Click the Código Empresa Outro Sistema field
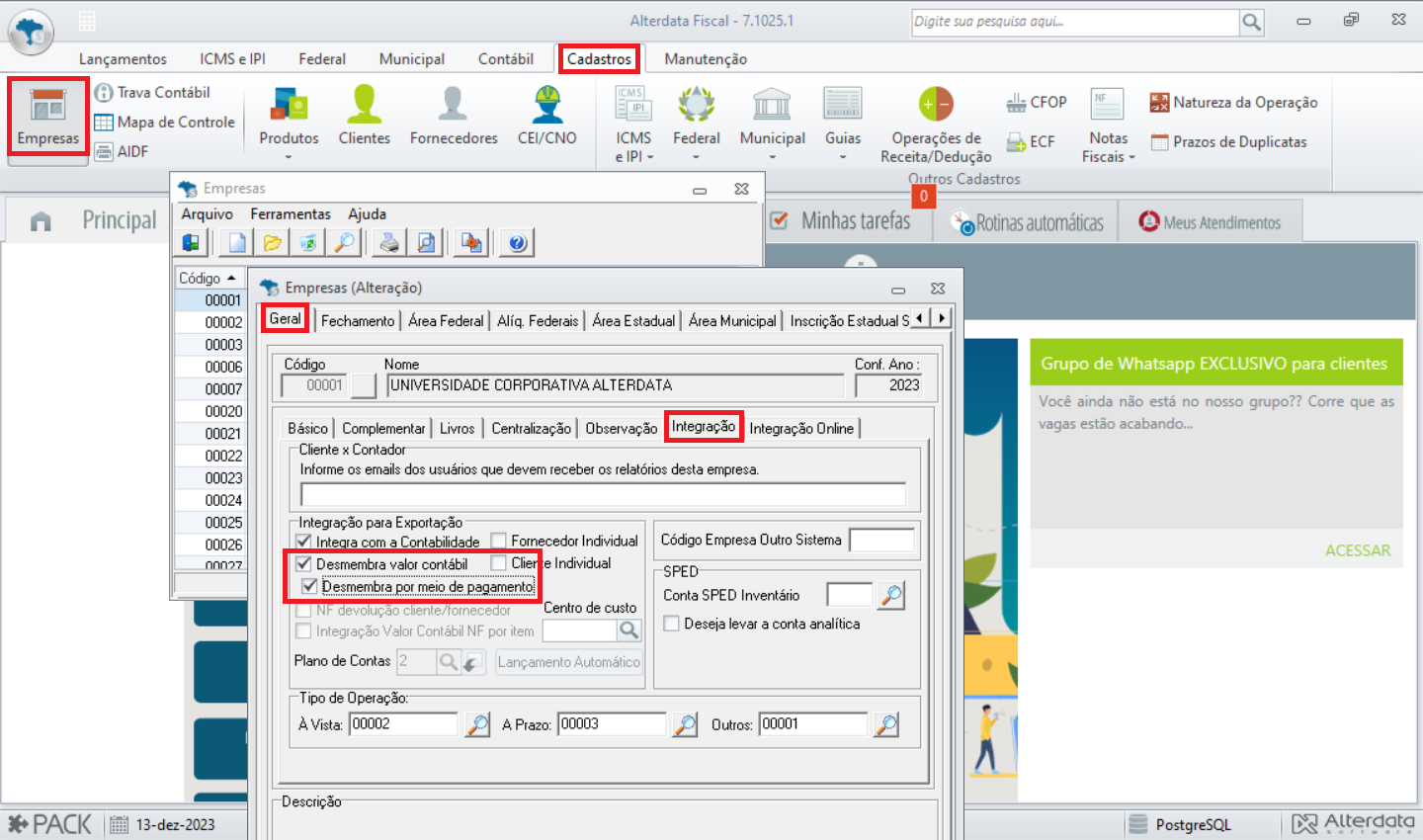This screenshot has height=840, width=1423. point(881,540)
